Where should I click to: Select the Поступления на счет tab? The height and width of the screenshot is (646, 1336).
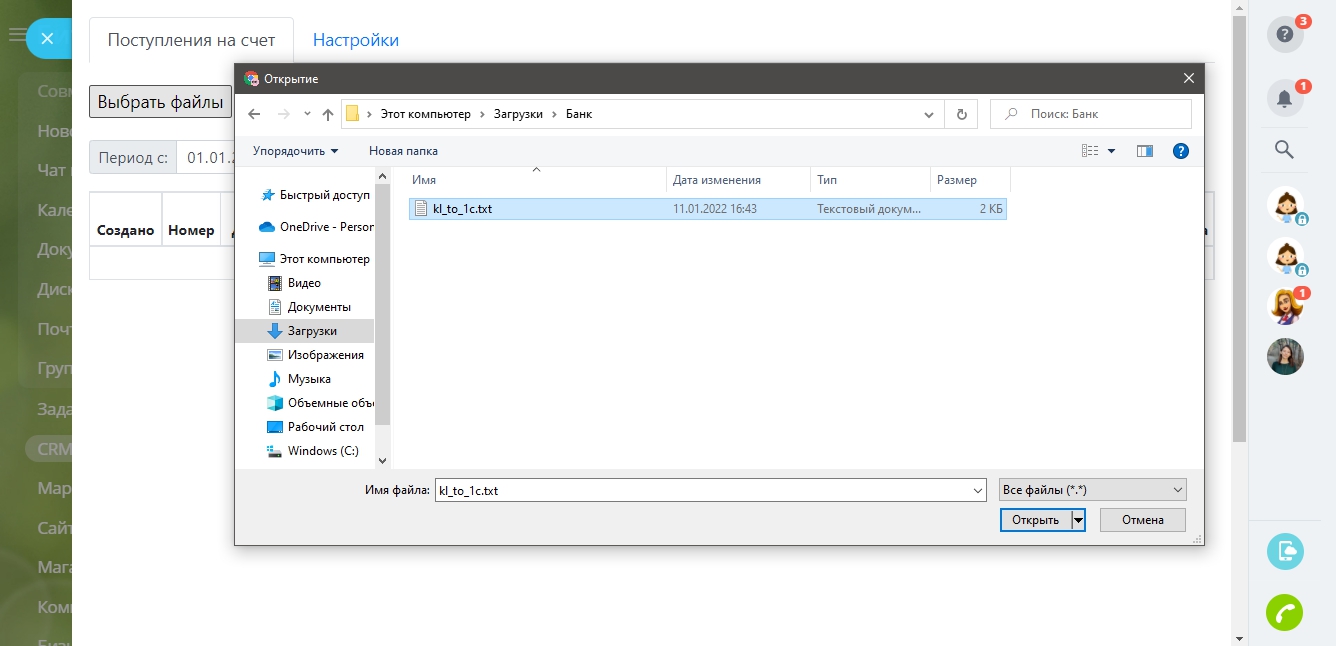pos(191,40)
